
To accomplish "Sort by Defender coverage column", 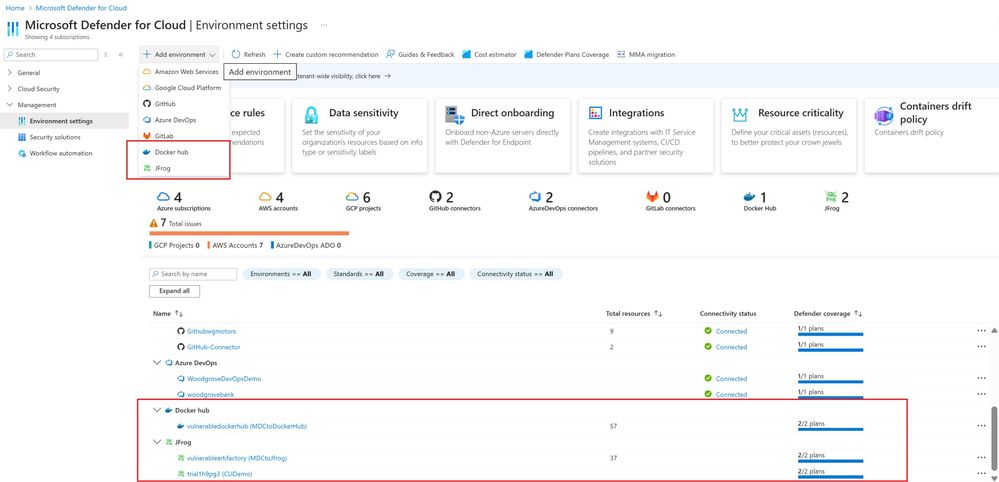I will [826, 314].
